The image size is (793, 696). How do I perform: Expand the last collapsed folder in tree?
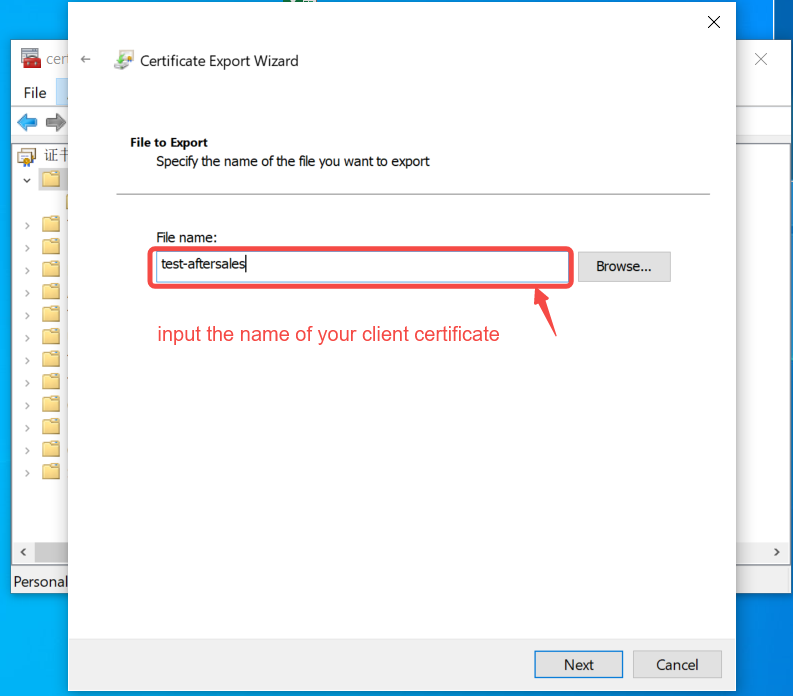tap(27, 473)
